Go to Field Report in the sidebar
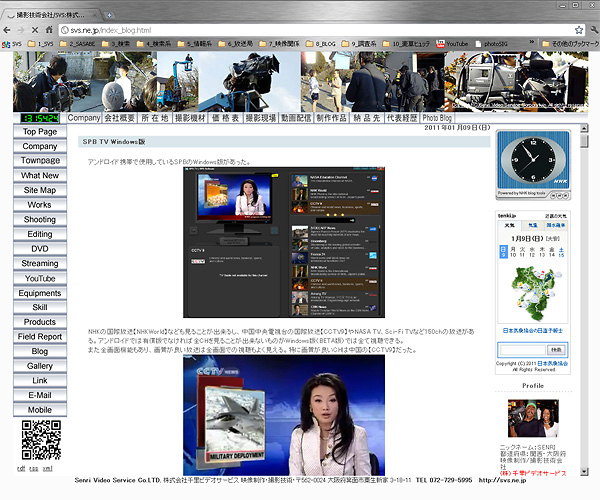Viewport: 600px width, 500px height. click(40, 337)
